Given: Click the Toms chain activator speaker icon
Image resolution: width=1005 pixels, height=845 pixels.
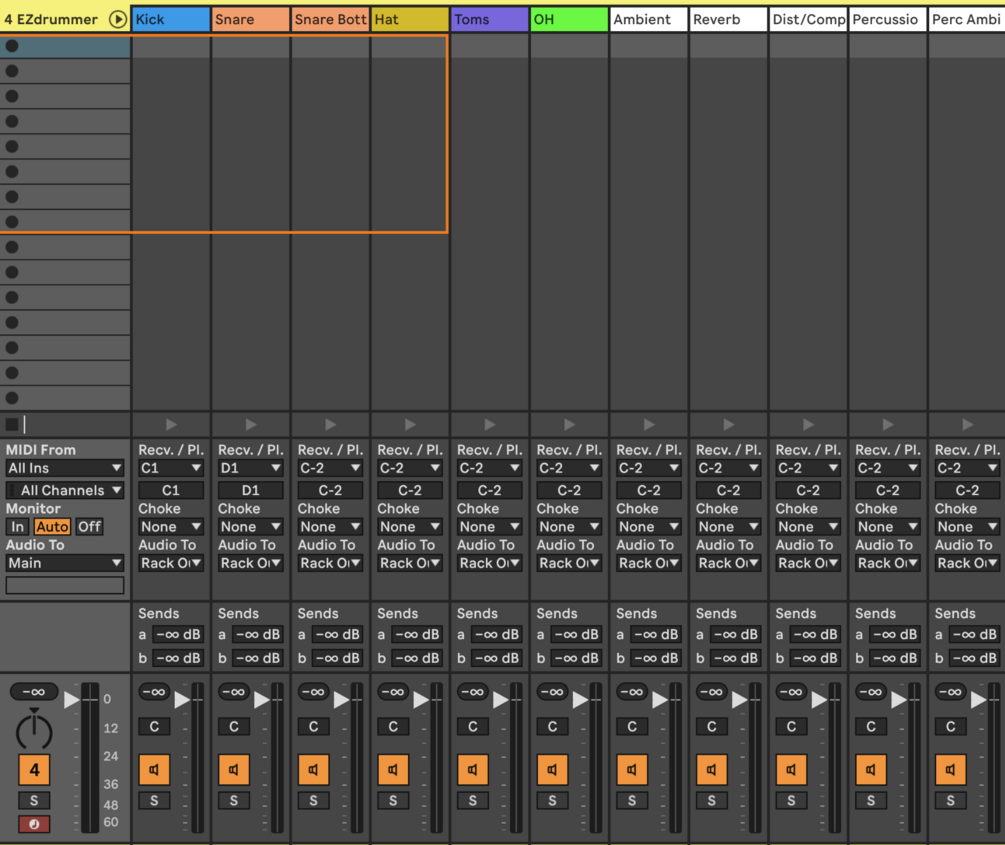Looking at the screenshot, I should (472, 769).
